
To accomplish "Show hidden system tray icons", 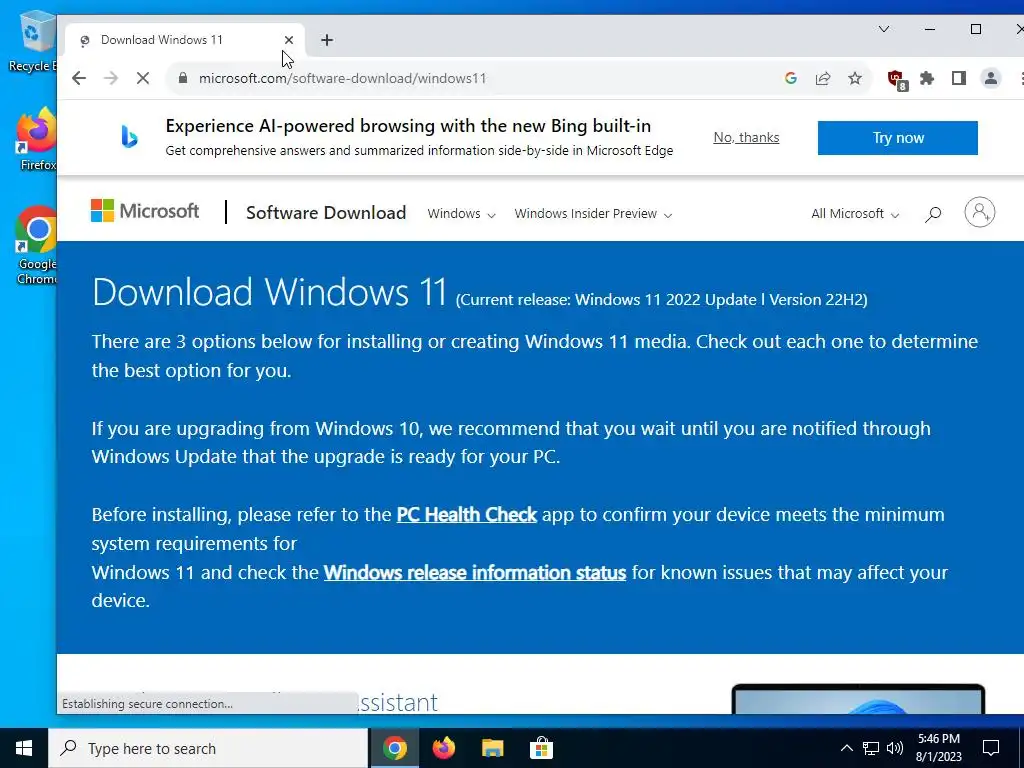I will tap(846, 748).
